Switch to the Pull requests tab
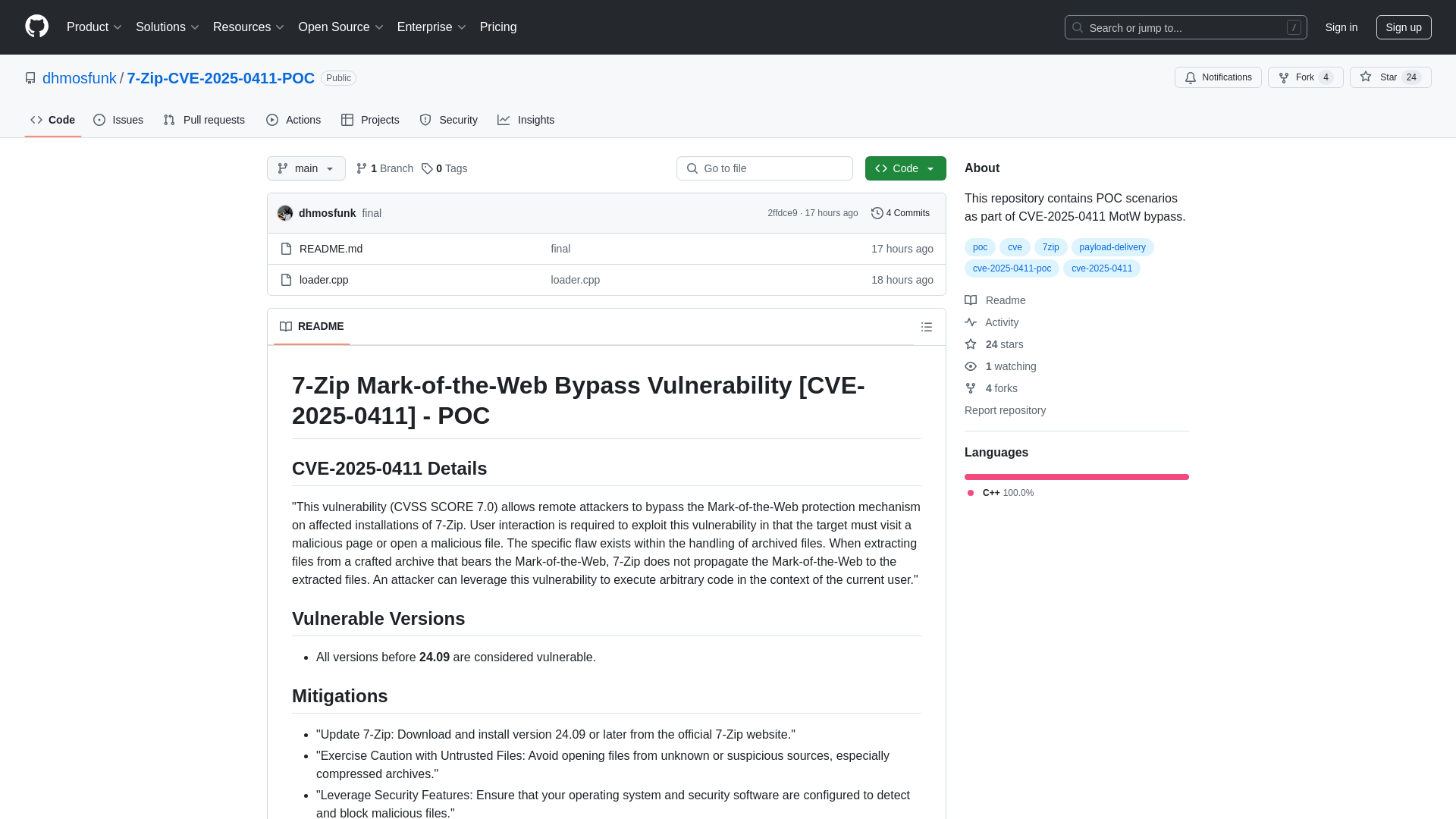Screen dimensions: 1456x819 (204, 120)
